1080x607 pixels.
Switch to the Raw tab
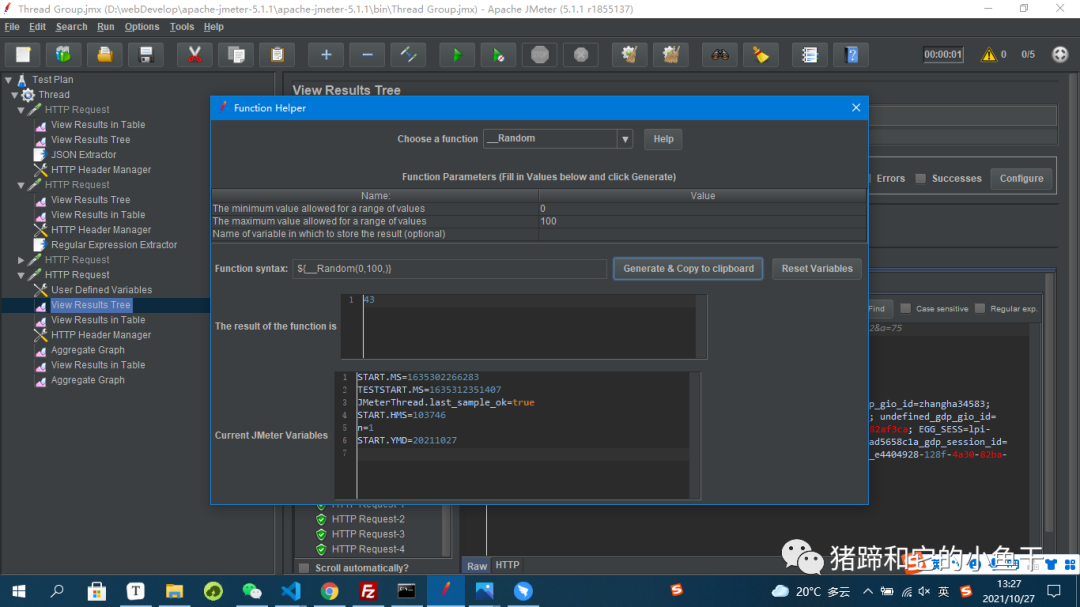coord(477,566)
